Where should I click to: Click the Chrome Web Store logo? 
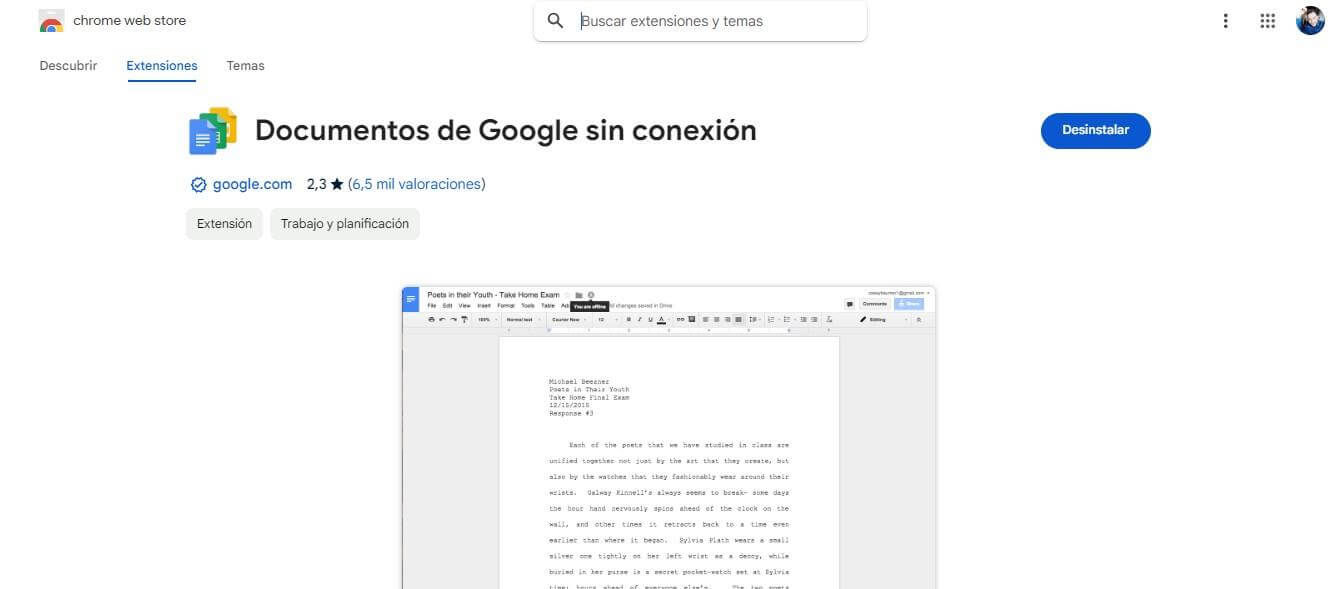[x=50, y=20]
